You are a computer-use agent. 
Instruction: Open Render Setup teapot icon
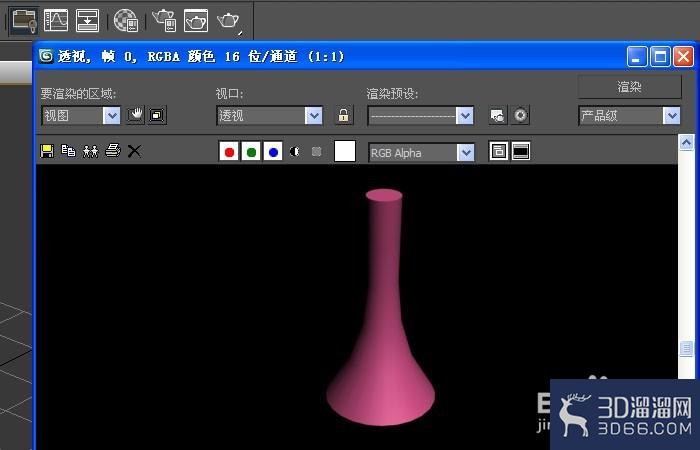[164, 21]
